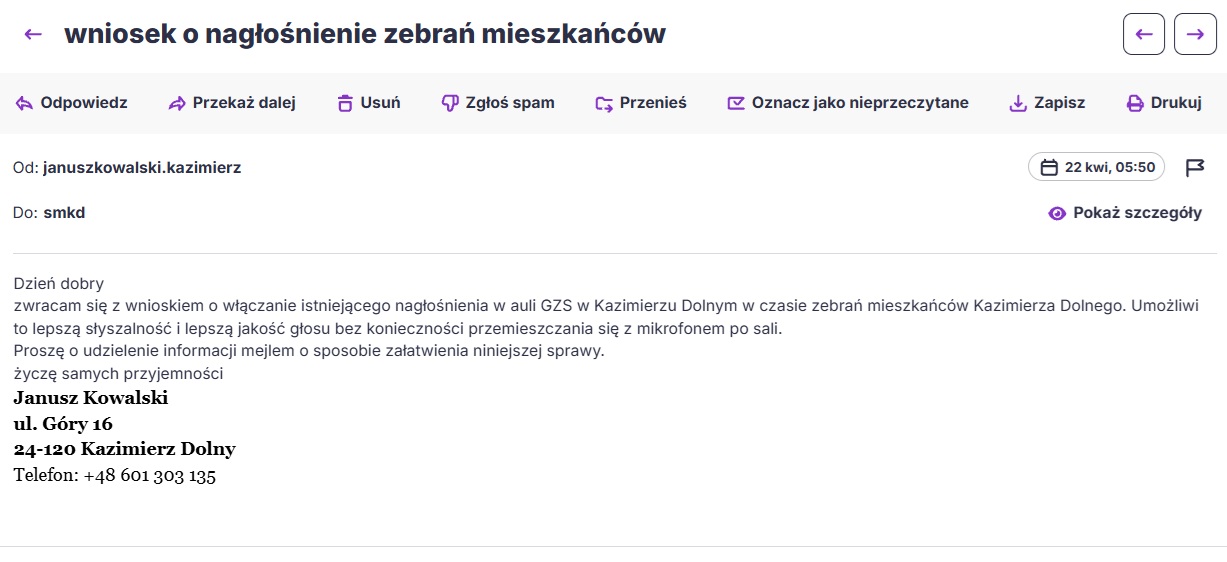Click the Zapisz download icon
1227x562 pixels.
click(1018, 103)
